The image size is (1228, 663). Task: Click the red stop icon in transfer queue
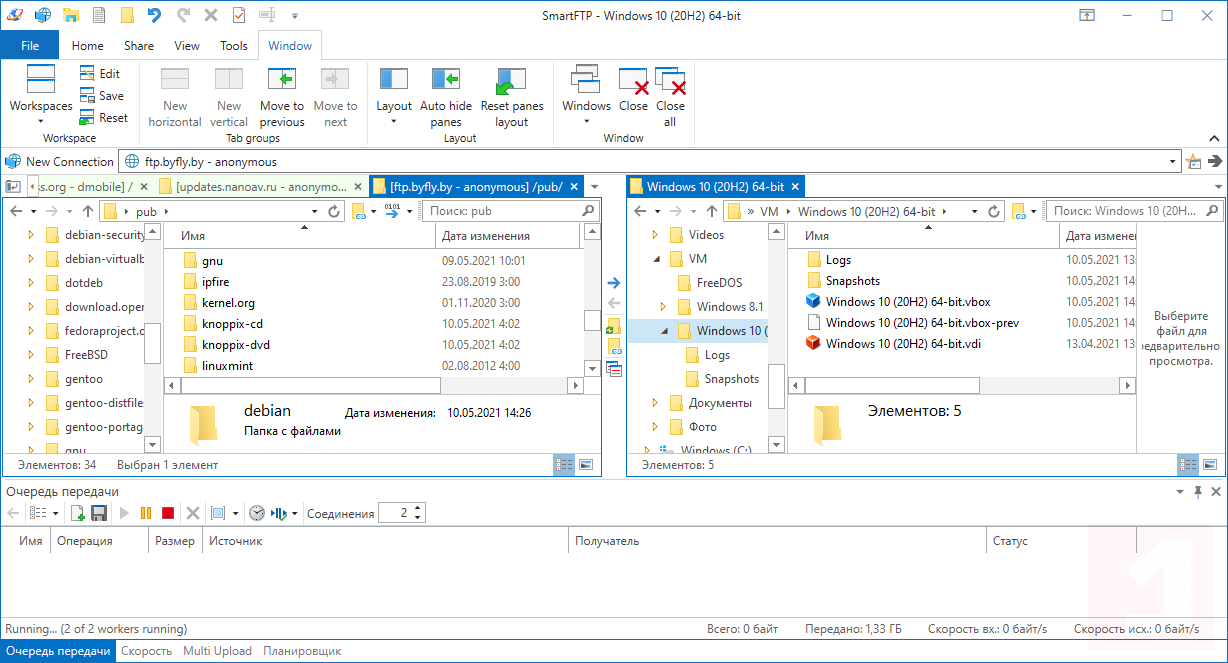coord(168,513)
